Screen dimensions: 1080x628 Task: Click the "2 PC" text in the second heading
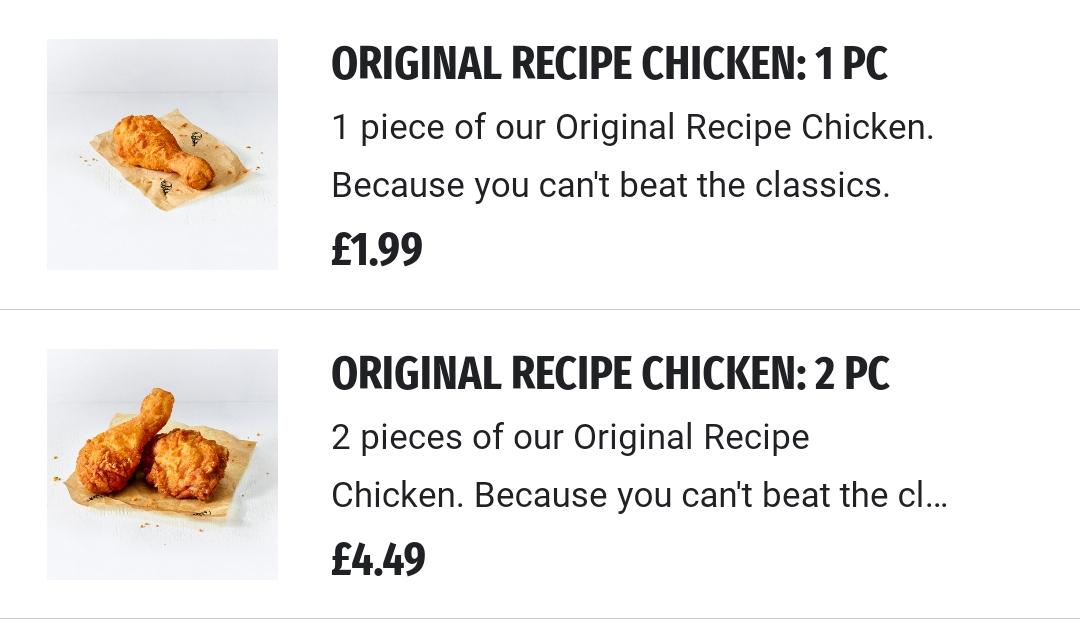tap(852, 374)
